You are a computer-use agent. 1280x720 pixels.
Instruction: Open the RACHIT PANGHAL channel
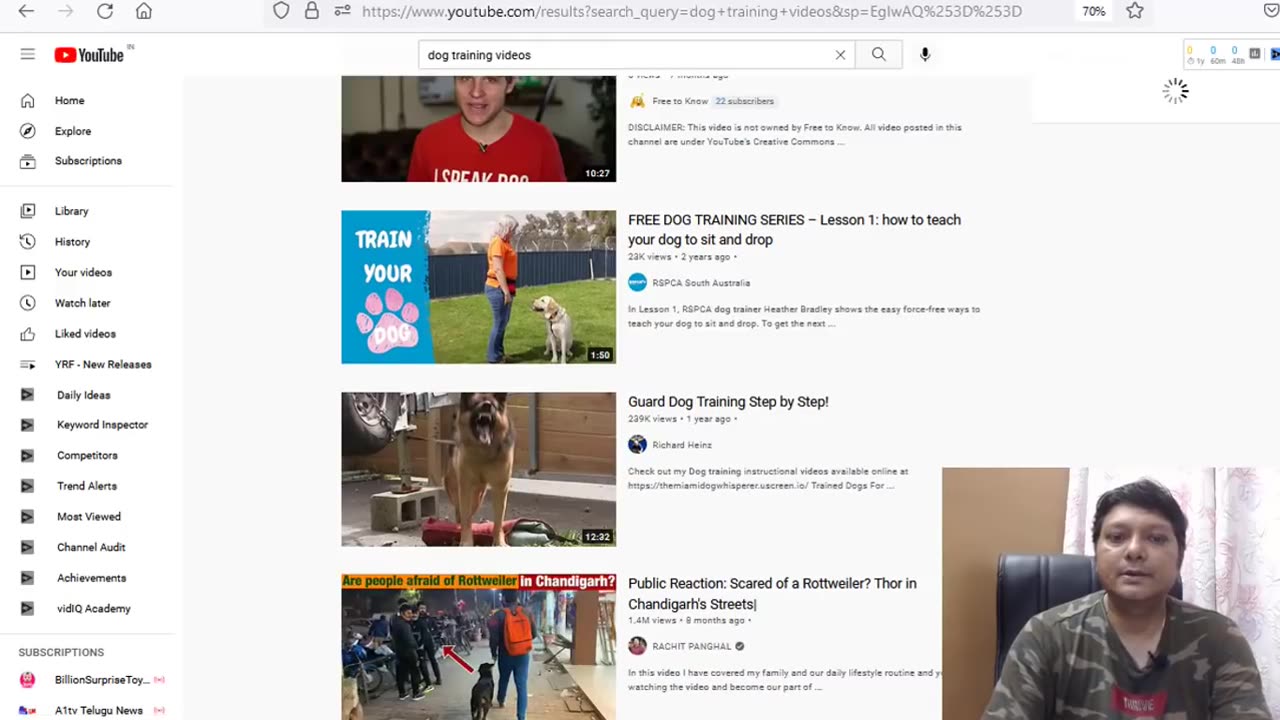(692, 647)
